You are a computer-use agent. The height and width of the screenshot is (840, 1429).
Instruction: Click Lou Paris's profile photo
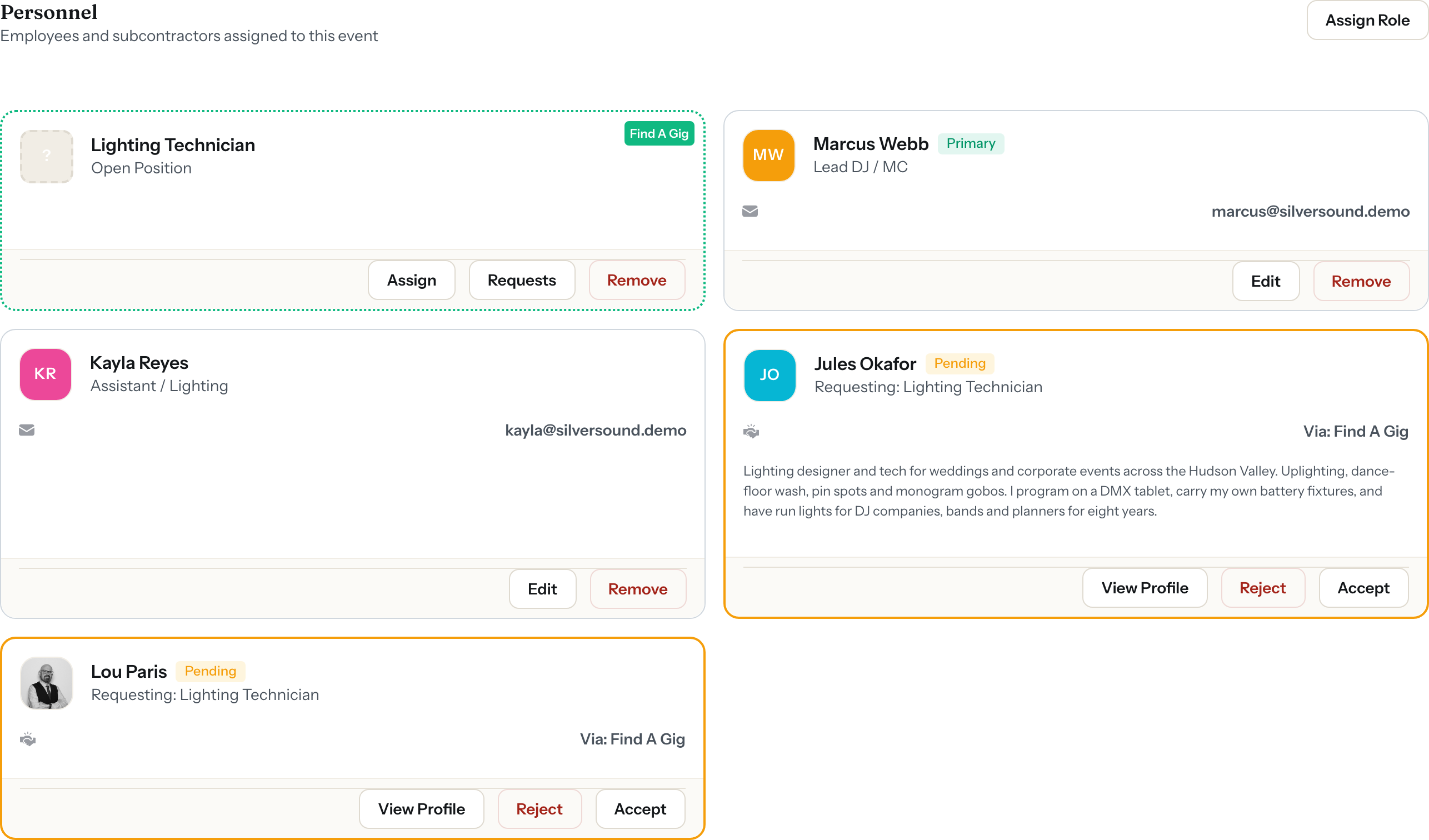click(x=47, y=683)
